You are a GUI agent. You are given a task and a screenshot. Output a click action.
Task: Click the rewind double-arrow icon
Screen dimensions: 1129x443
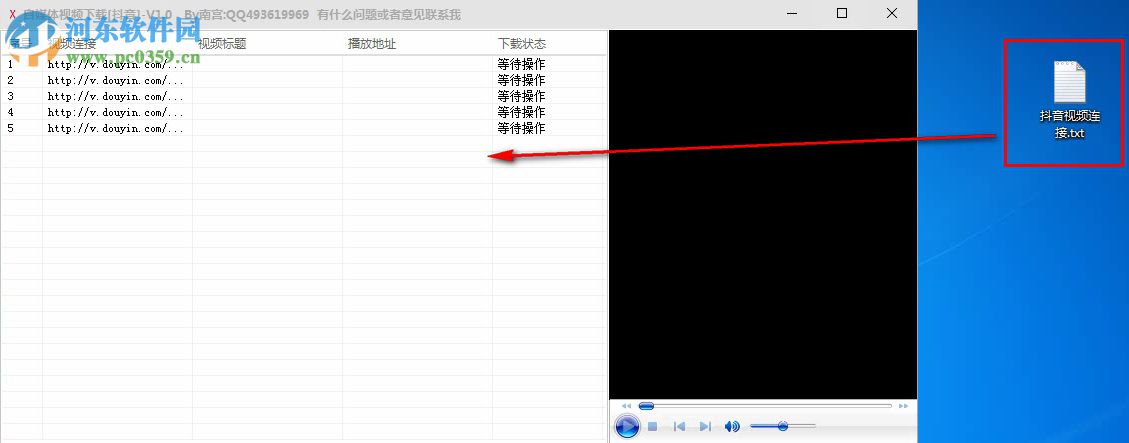pos(626,406)
